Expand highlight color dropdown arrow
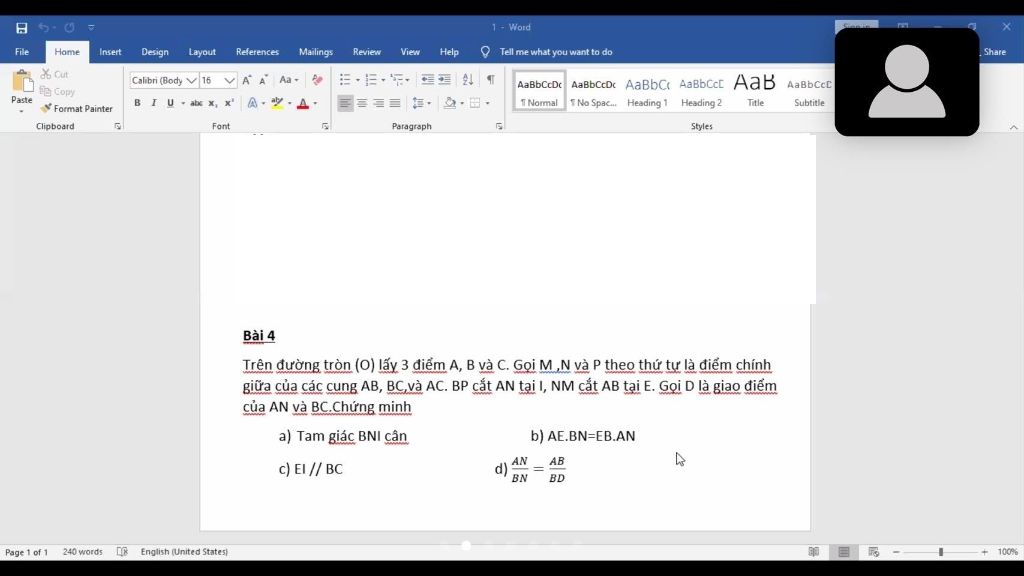Viewport: 1024px width, 576px height. click(x=289, y=103)
